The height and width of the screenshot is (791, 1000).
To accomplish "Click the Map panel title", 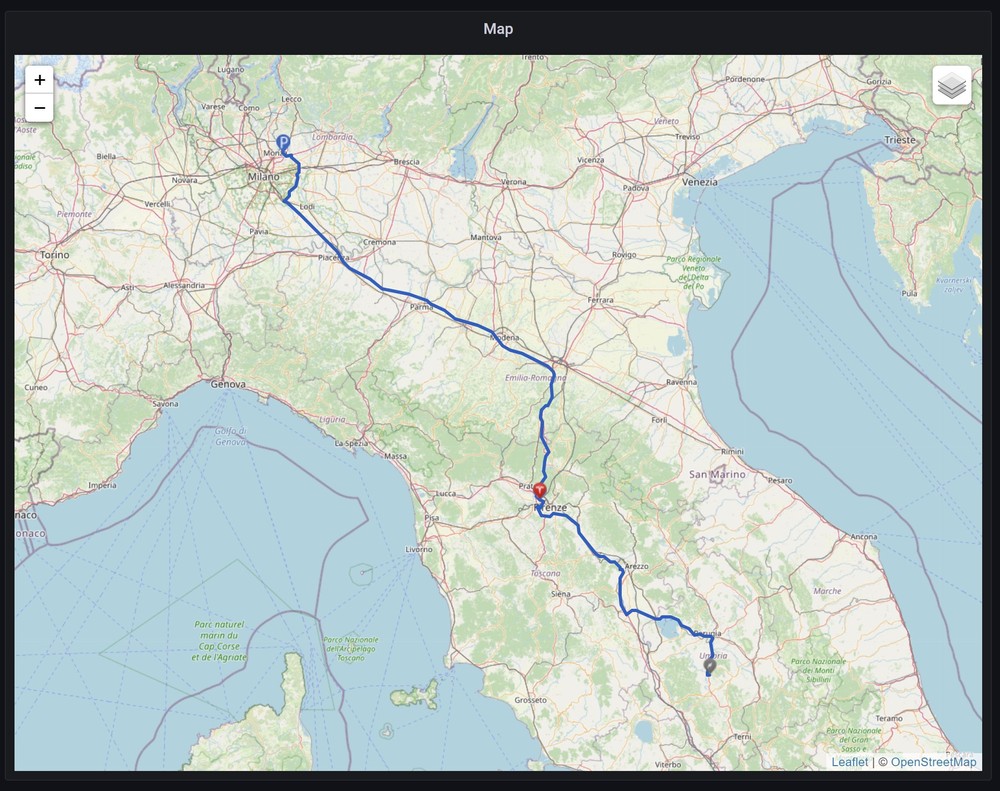I will [x=498, y=29].
